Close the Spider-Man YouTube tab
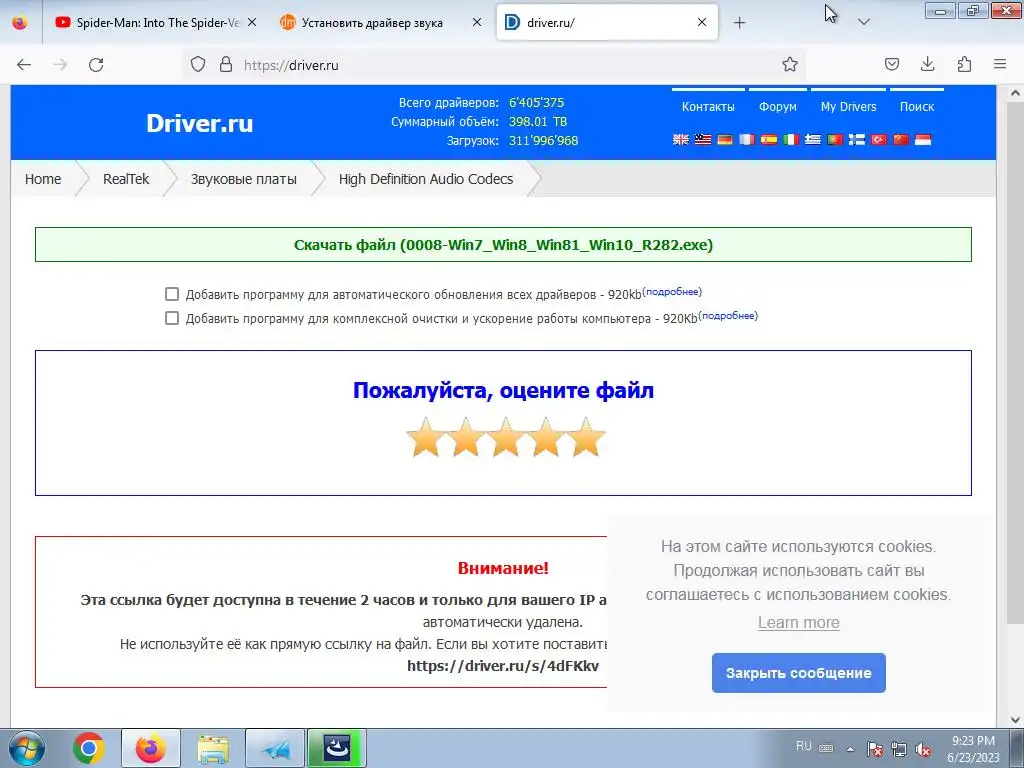The image size is (1024, 768). click(x=252, y=23)
